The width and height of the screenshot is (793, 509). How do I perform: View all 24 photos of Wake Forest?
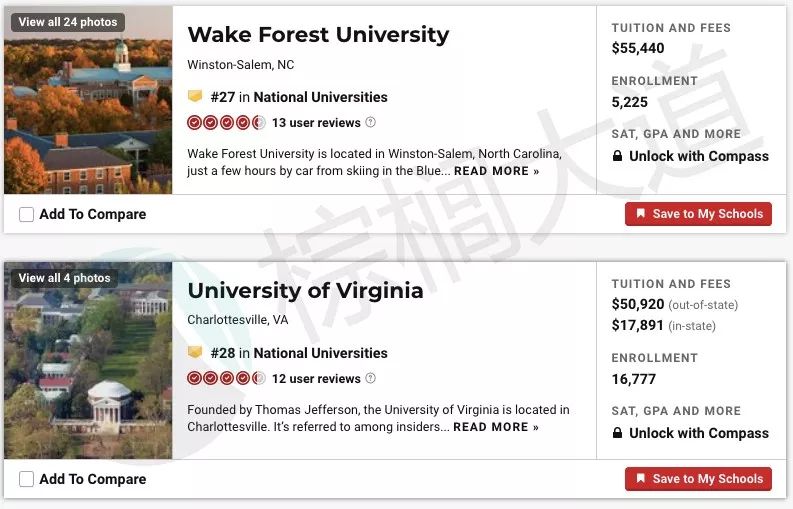pyautogui.click(x=68, y=22)
